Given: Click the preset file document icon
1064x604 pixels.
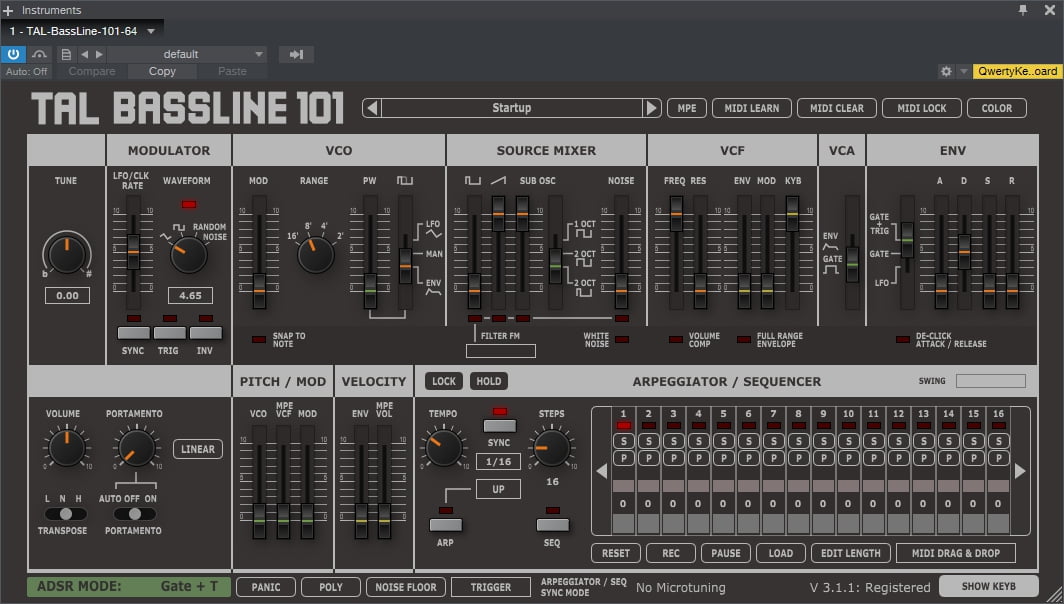Looking at the screenshot, I should (66, 54).
